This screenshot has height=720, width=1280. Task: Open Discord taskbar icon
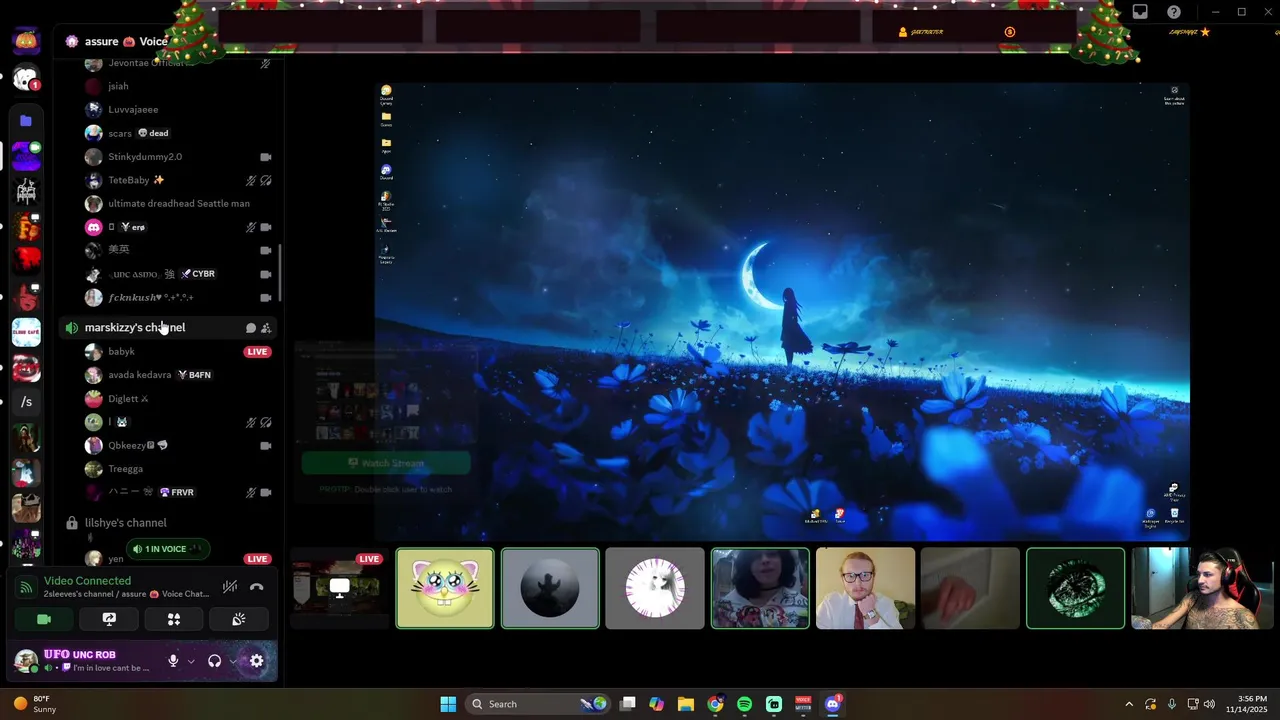(x=832, y=704)
